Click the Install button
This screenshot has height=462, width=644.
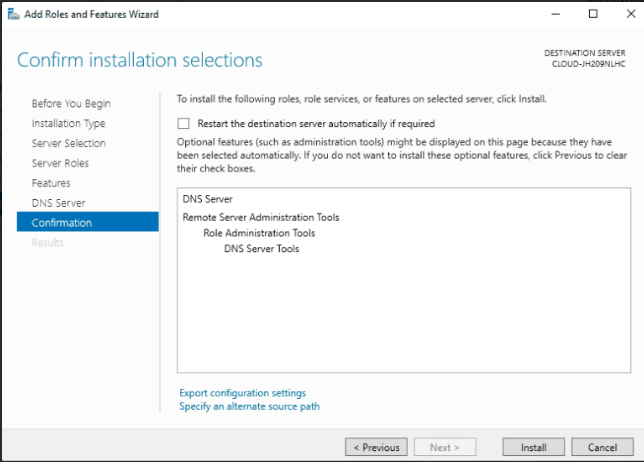(533, 447)
